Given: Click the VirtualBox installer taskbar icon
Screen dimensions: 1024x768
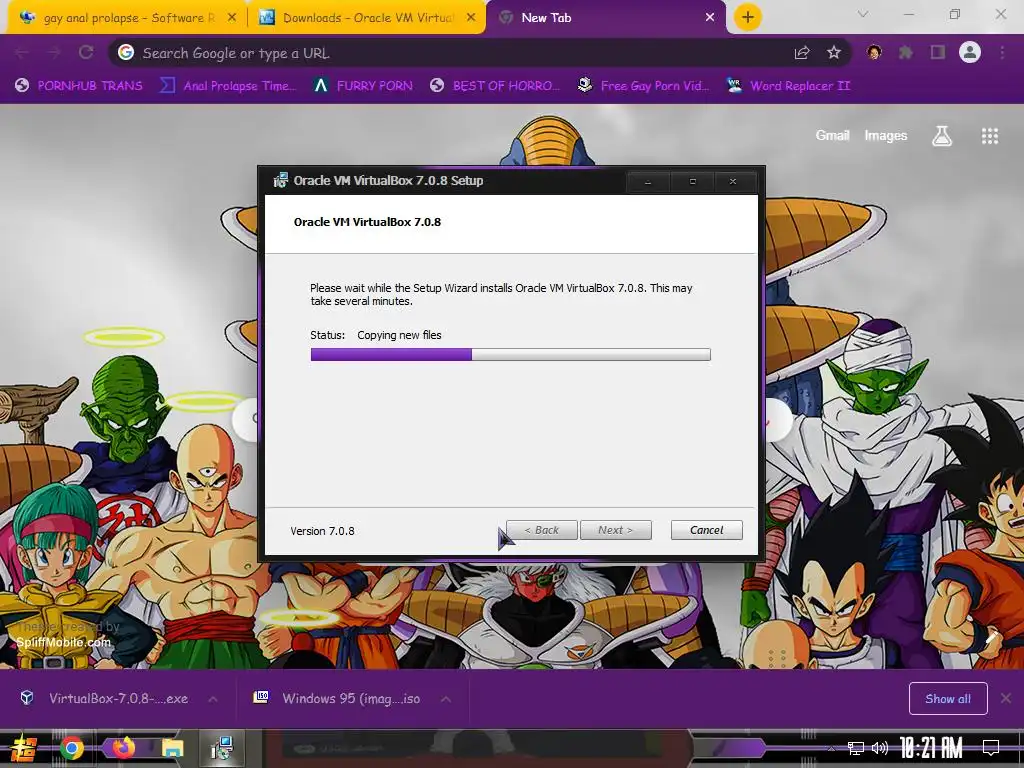Looking at the screenshot, I should pyautogui.click(x=222, y=748).
